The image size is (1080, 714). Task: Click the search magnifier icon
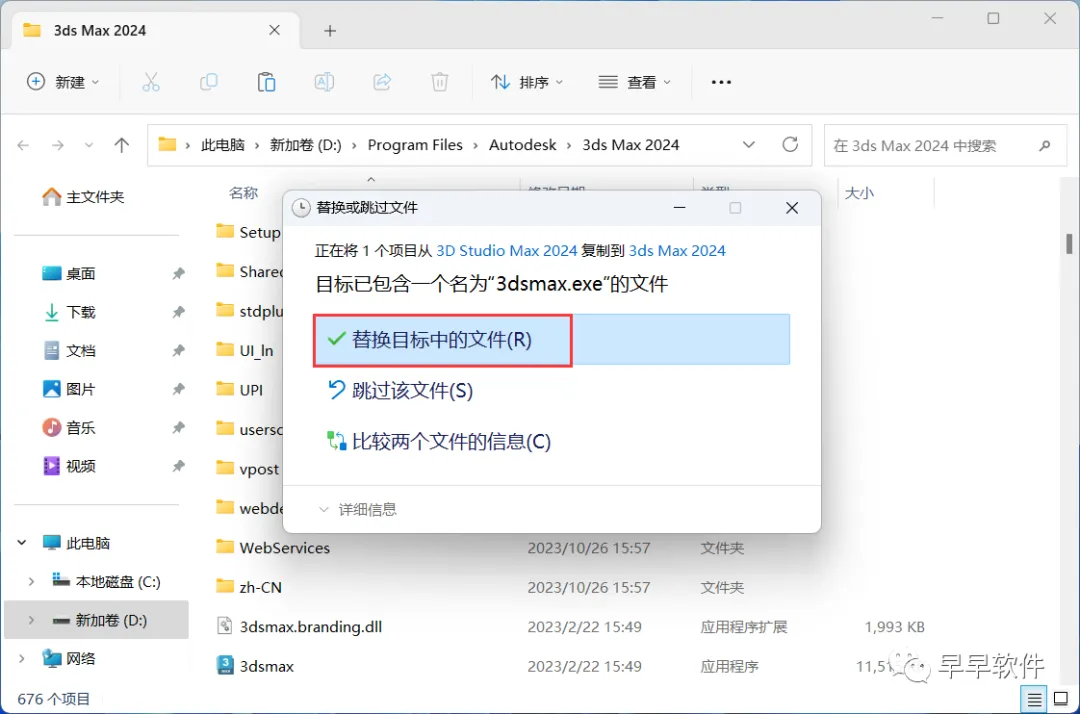pyautogui.click(x=1045, y=145)
